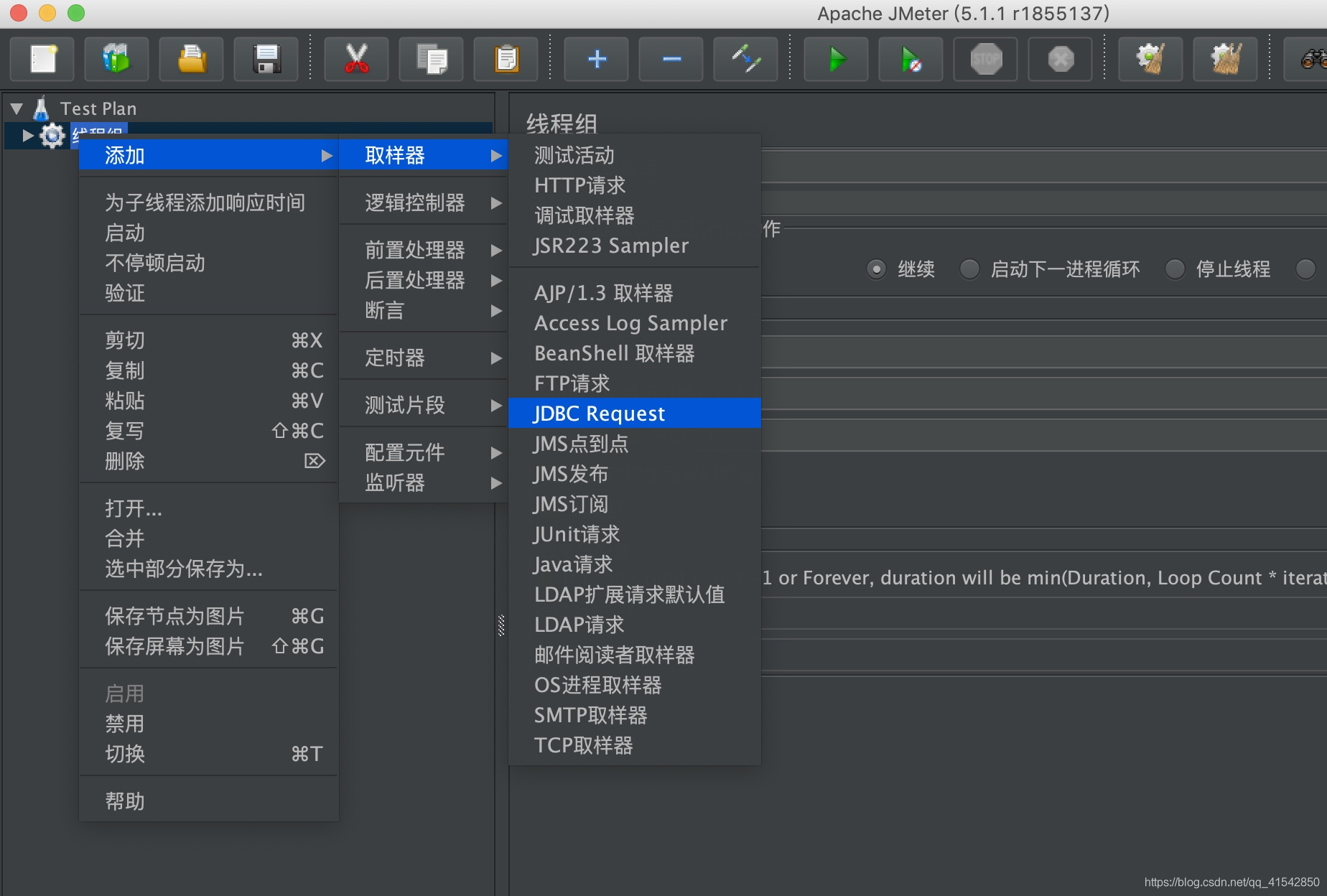Screen dimensions: 1327x896
Task: Choose LDAP请求 sampler
Action: (x=635, y=625)
